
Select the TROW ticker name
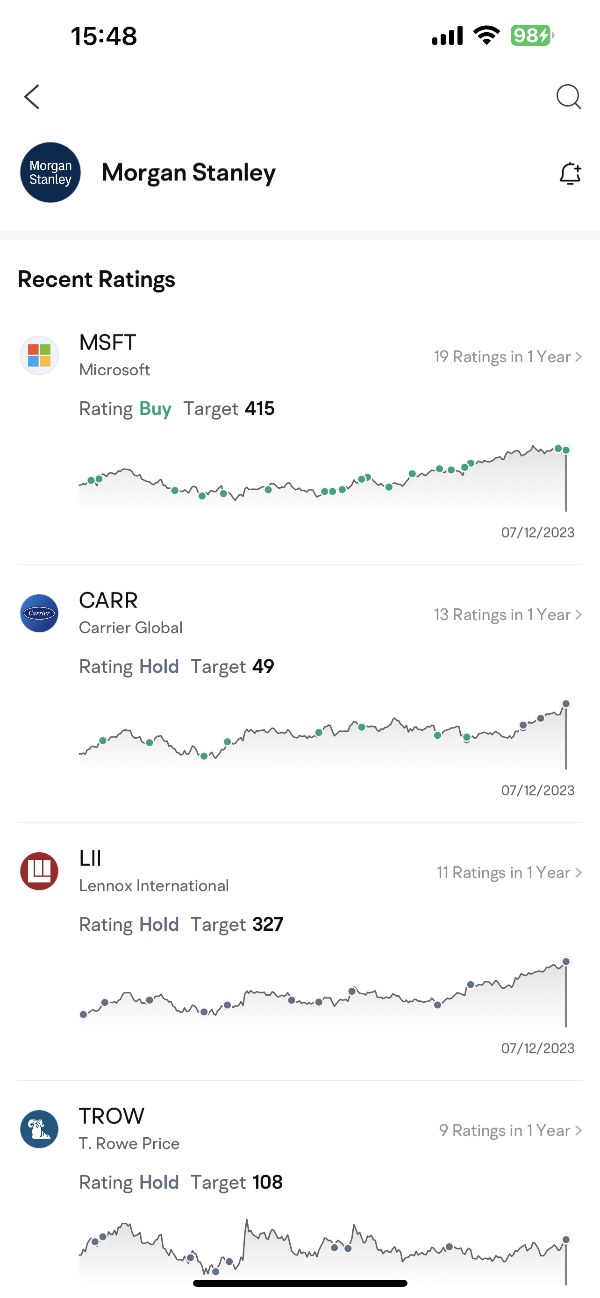point(111,1117)
